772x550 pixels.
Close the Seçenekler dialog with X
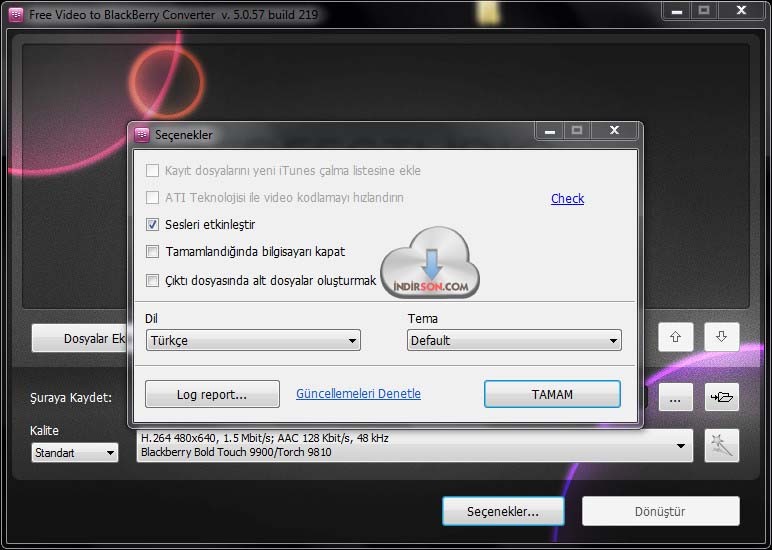point(614,130)
